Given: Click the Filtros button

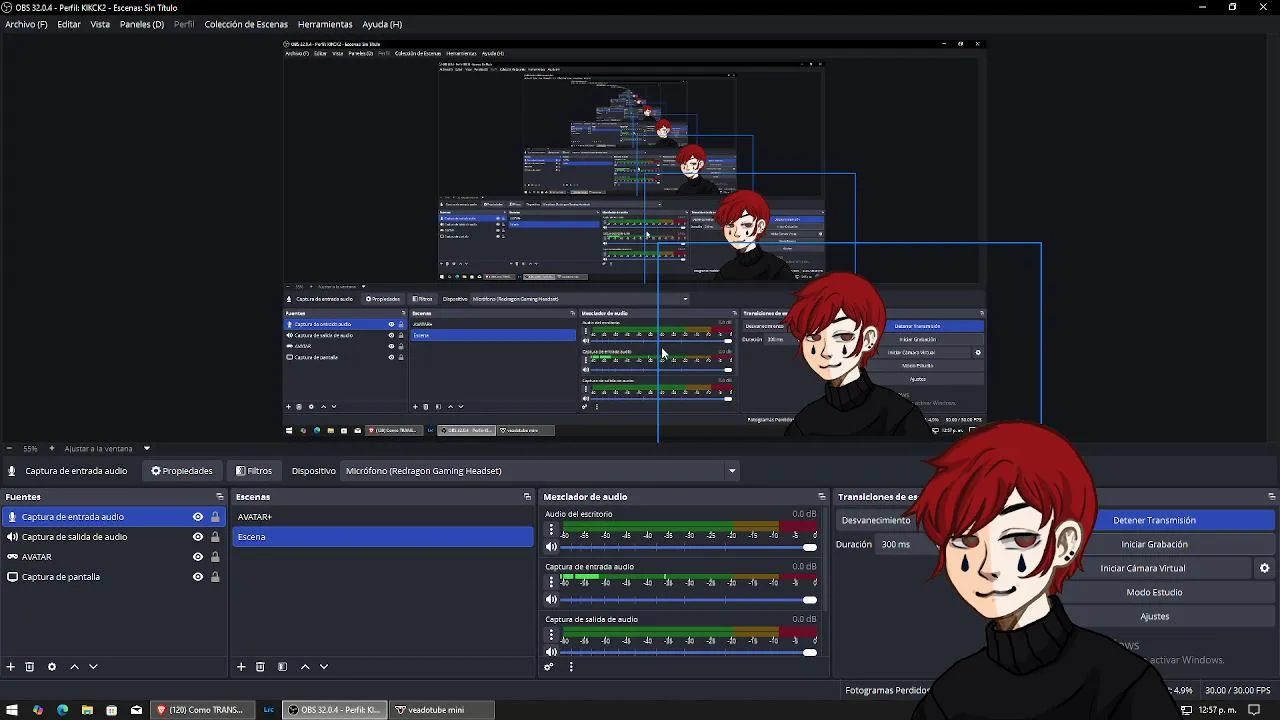Looking at the screenshot, I should tap(253, 471).
